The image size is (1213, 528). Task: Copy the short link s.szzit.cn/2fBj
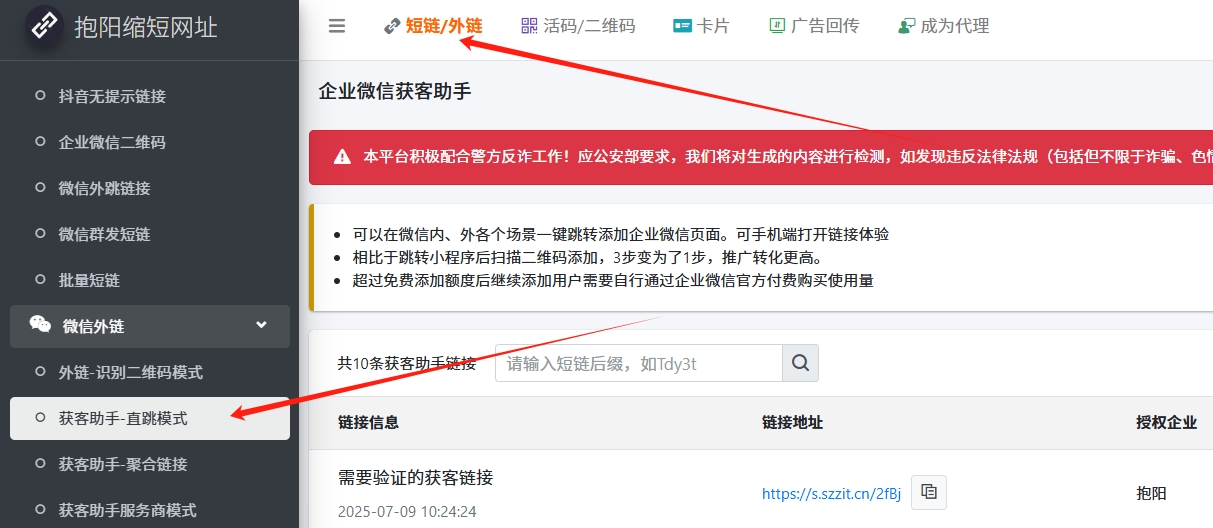click(x=929, y=492)
